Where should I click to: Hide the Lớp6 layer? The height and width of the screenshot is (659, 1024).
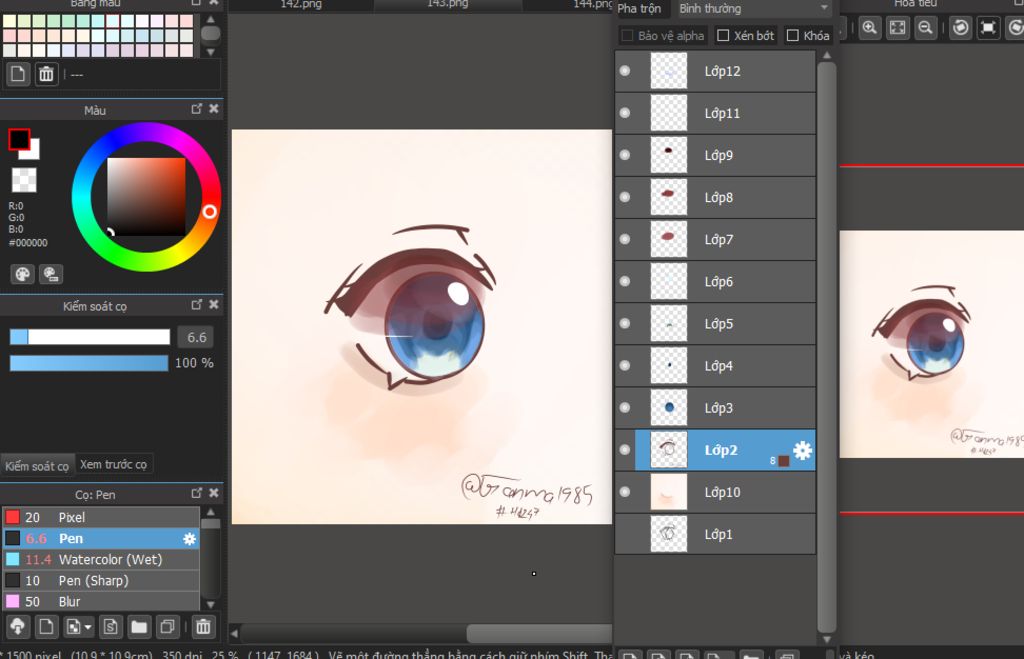[625, 281]
